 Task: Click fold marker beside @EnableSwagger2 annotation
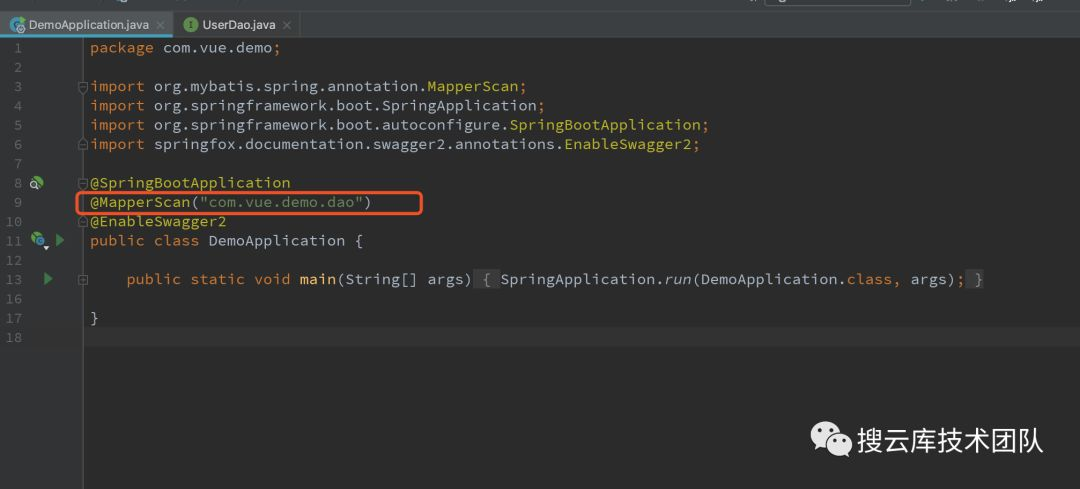click(x=84, y=221)
